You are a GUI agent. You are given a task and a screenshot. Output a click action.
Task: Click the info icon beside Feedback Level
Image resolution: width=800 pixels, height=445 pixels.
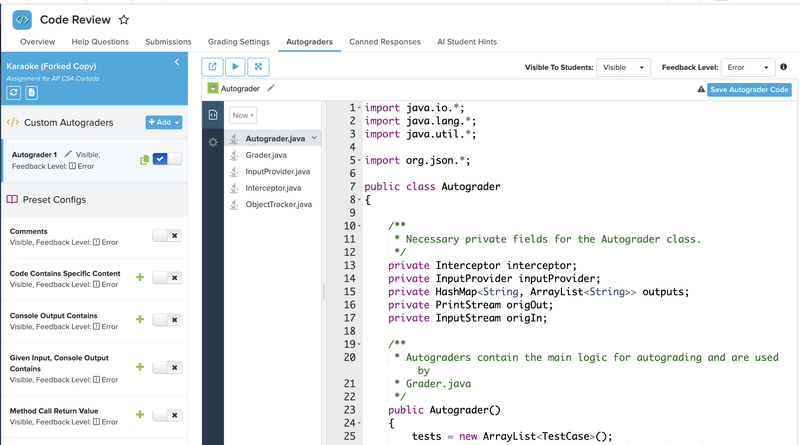(783, 67)
